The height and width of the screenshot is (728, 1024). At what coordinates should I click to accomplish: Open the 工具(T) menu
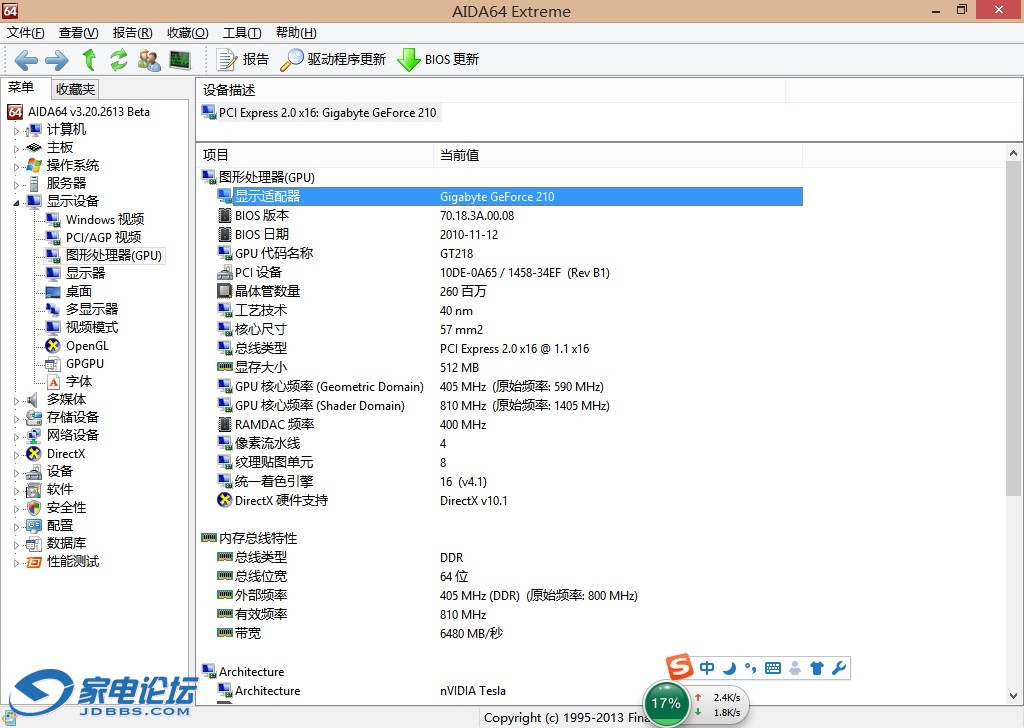241,33
